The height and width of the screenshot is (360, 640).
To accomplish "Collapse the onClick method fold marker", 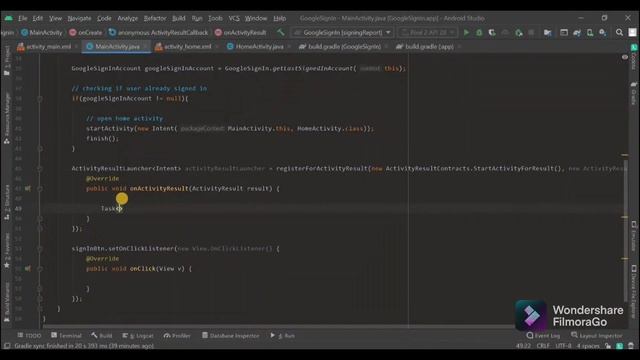I will coord(40,269).
